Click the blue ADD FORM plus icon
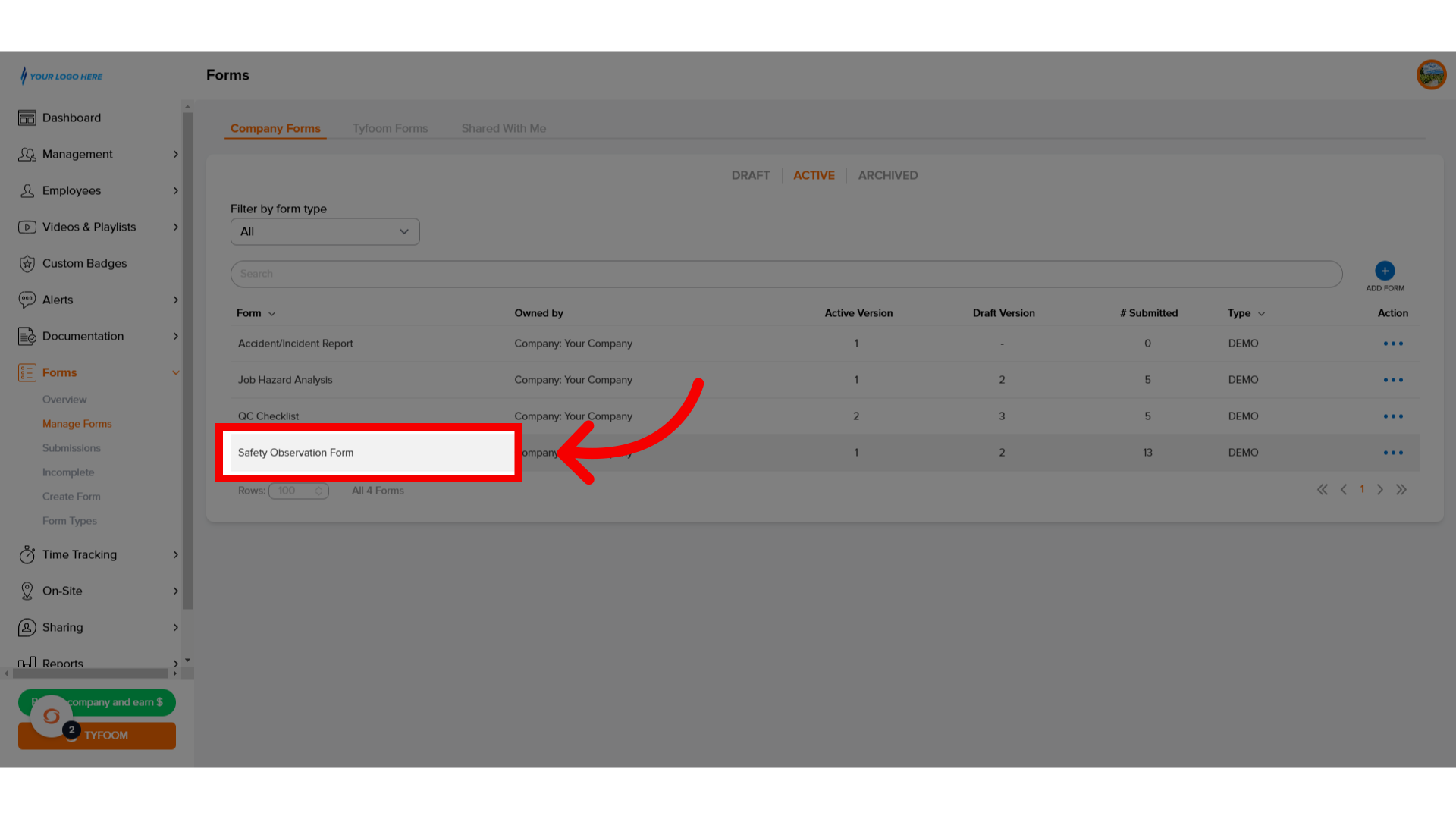 click(1384, 271)
